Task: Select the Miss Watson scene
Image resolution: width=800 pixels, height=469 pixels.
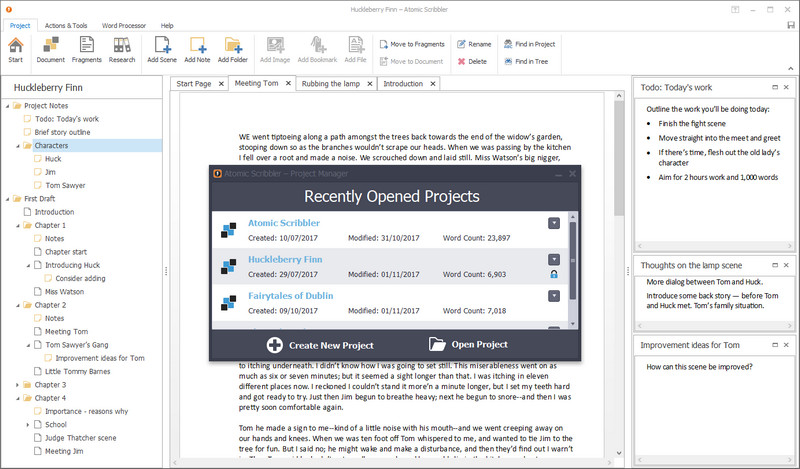Action: 64,291
